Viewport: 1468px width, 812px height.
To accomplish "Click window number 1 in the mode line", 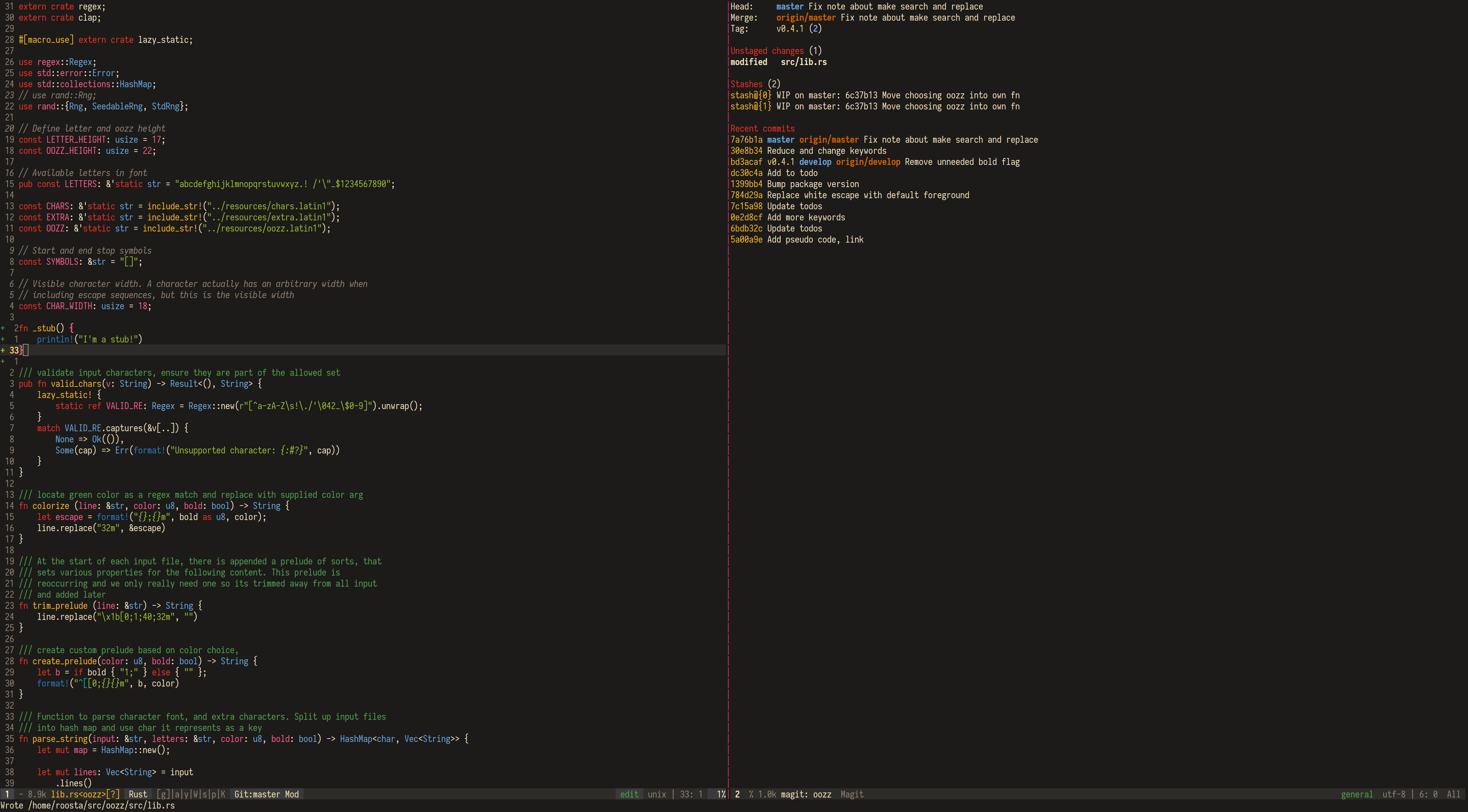I will pos(7,794).
